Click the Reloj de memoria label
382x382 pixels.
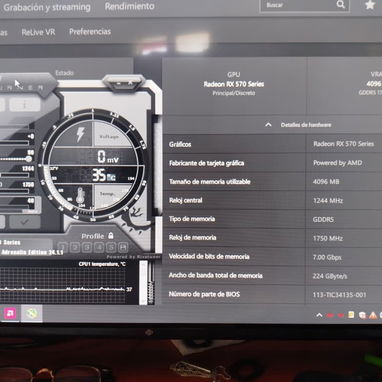pos(192,238)
